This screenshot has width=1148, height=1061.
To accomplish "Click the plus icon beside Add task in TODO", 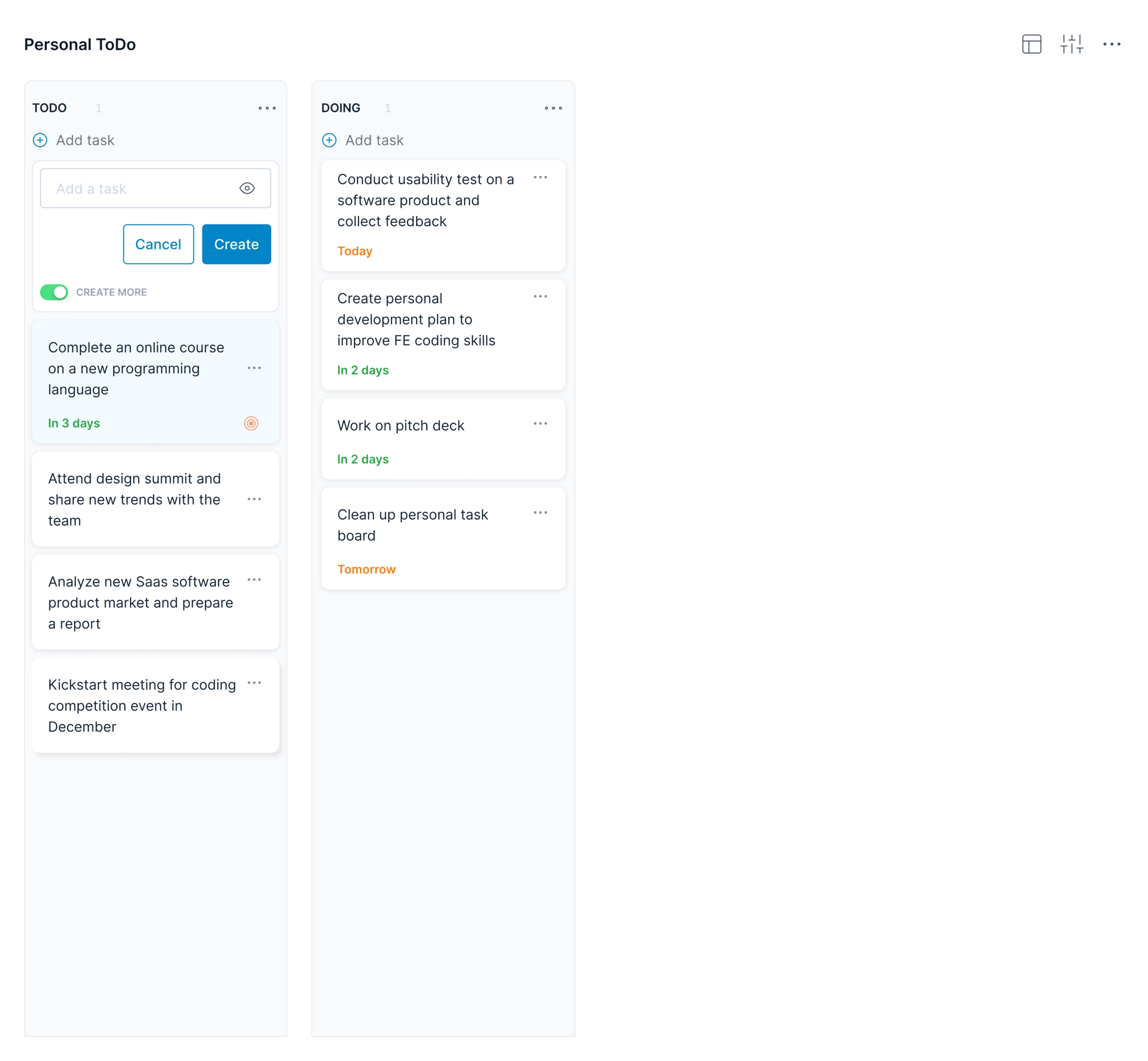I will (39, 140).
